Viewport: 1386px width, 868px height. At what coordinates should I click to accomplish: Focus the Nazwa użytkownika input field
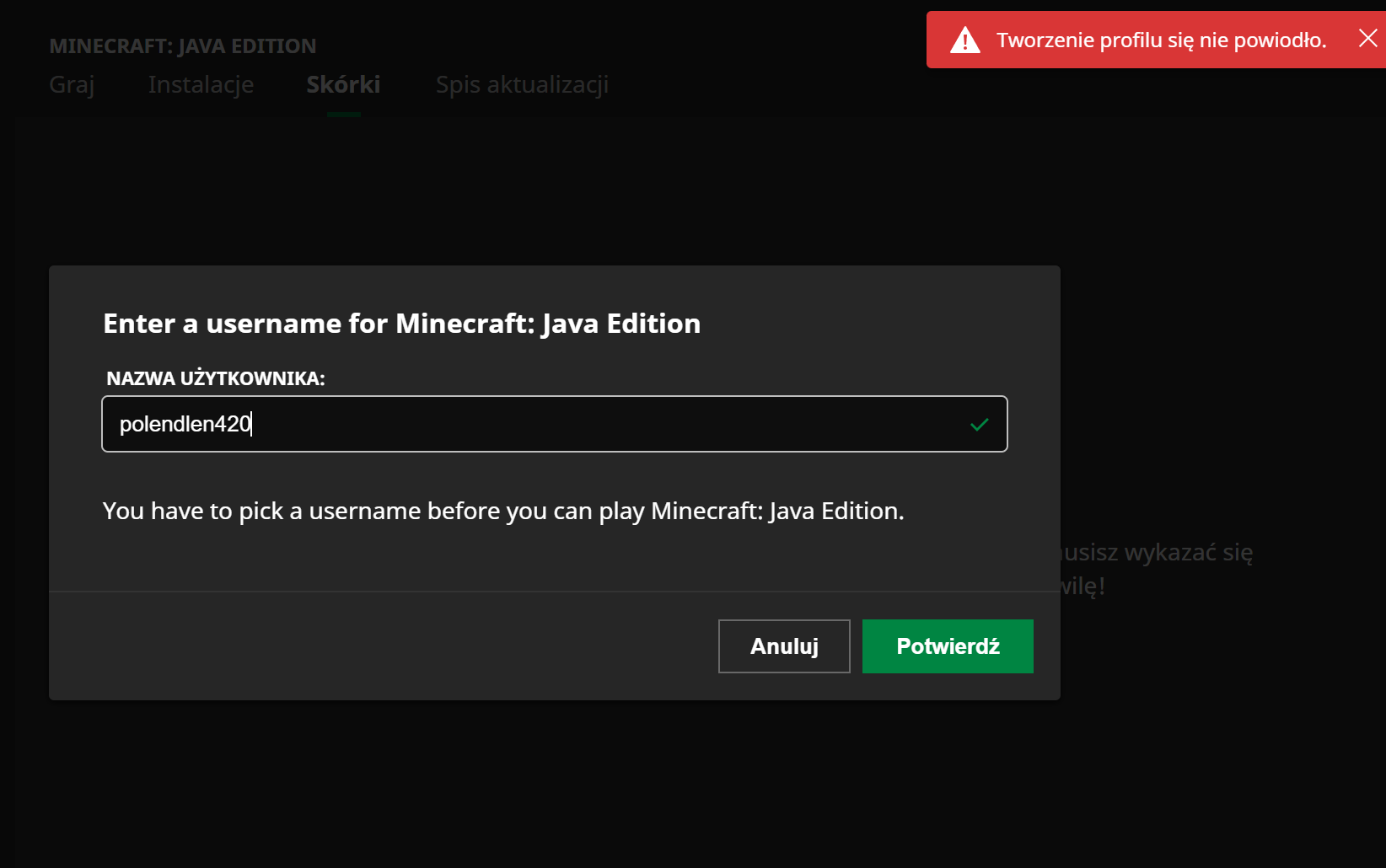click(x=555, y=424)
